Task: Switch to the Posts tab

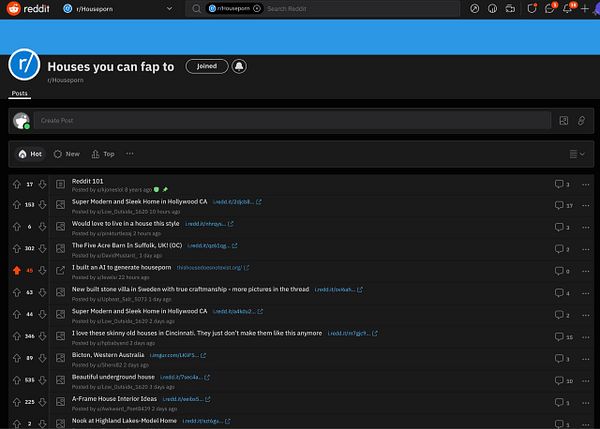Action: tap(20, 93)
